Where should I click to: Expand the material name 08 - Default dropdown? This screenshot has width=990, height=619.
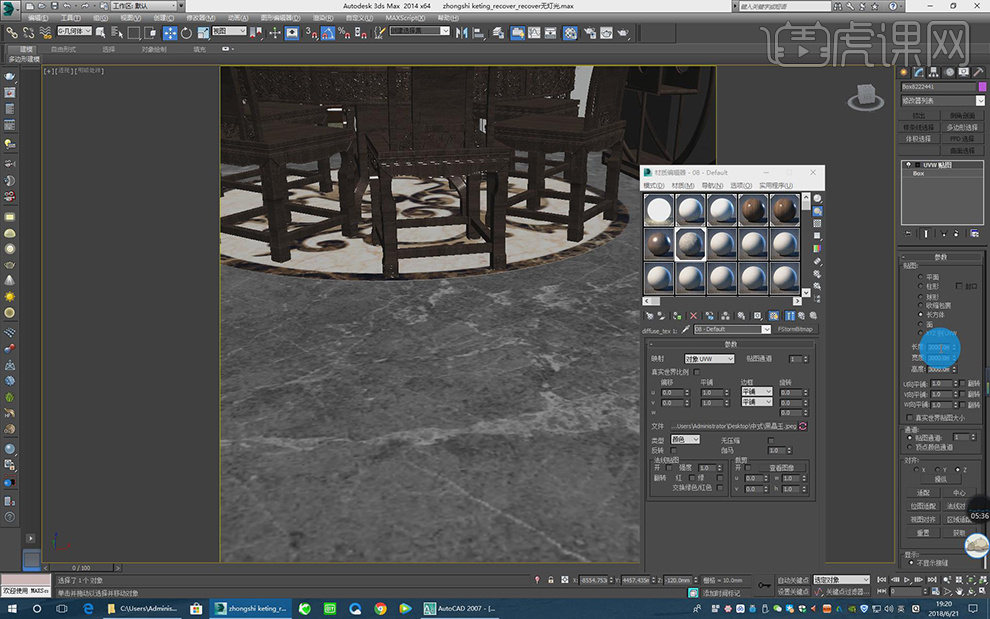click(x=766, y=329)
